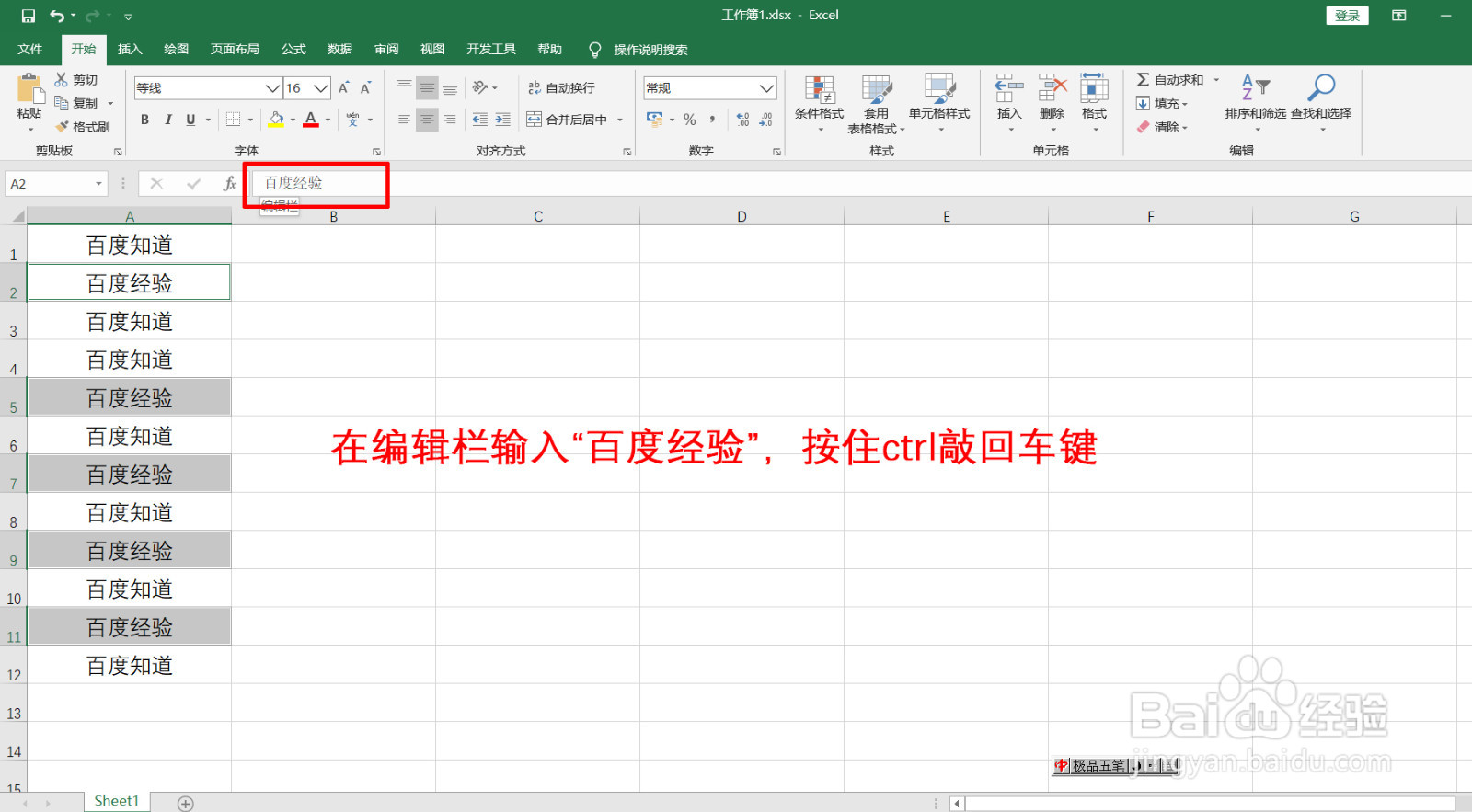Toggle align left
1472x812 pixels.
pos(404,120)
